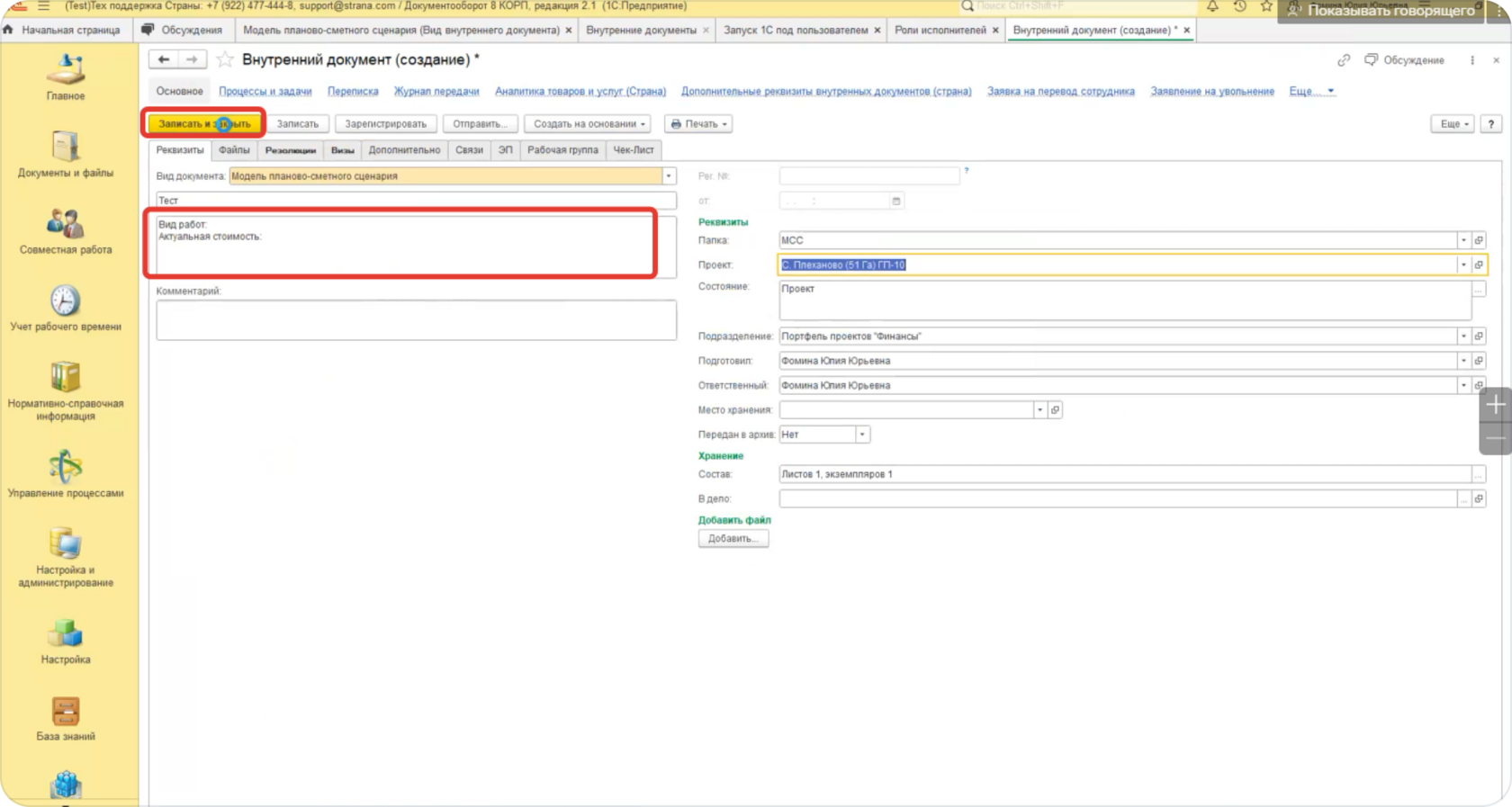
Task: Expand the Вид документа dropdown
Action: point(669,176)
